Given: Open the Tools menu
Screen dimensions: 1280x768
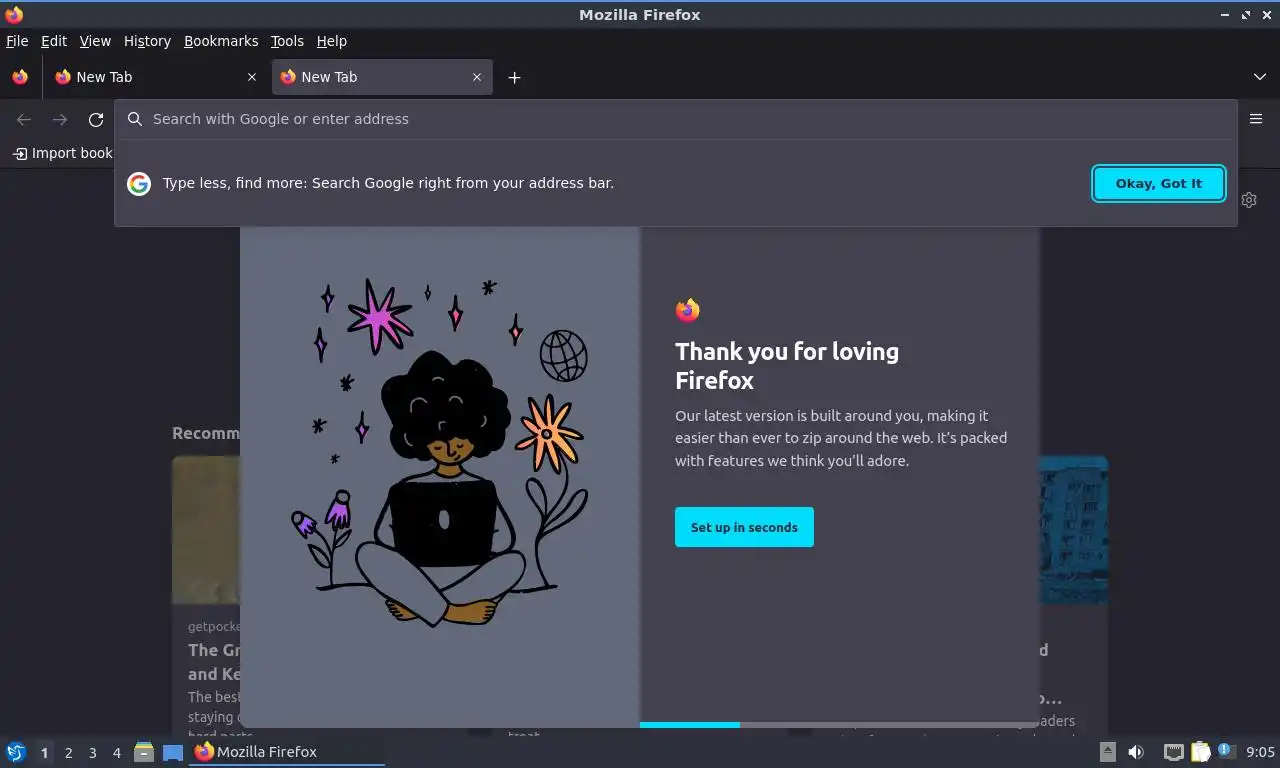Looking at the screenshot, I should [x=287, y=41].
